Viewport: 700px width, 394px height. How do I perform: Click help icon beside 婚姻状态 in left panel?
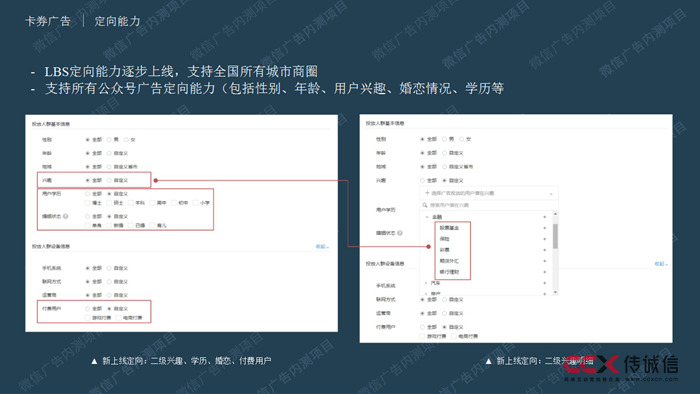[x=66, y=216]
